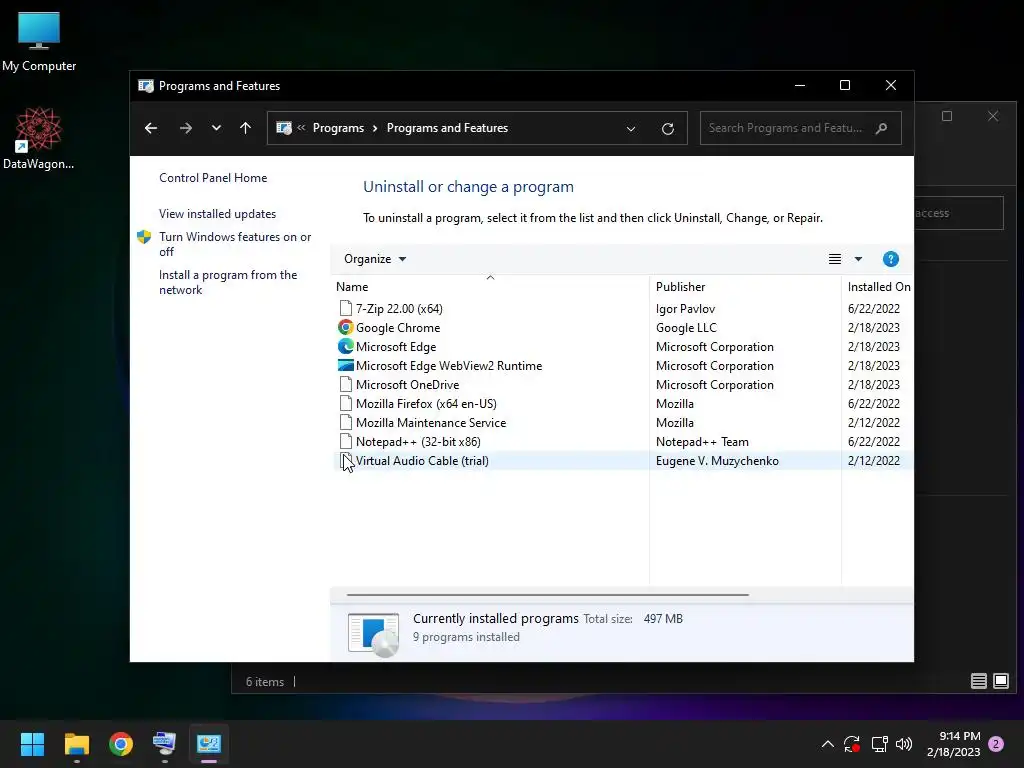Sort by the Installed On column header
The height and width of the screenshot is (768, 1024).
pos(879,287)
